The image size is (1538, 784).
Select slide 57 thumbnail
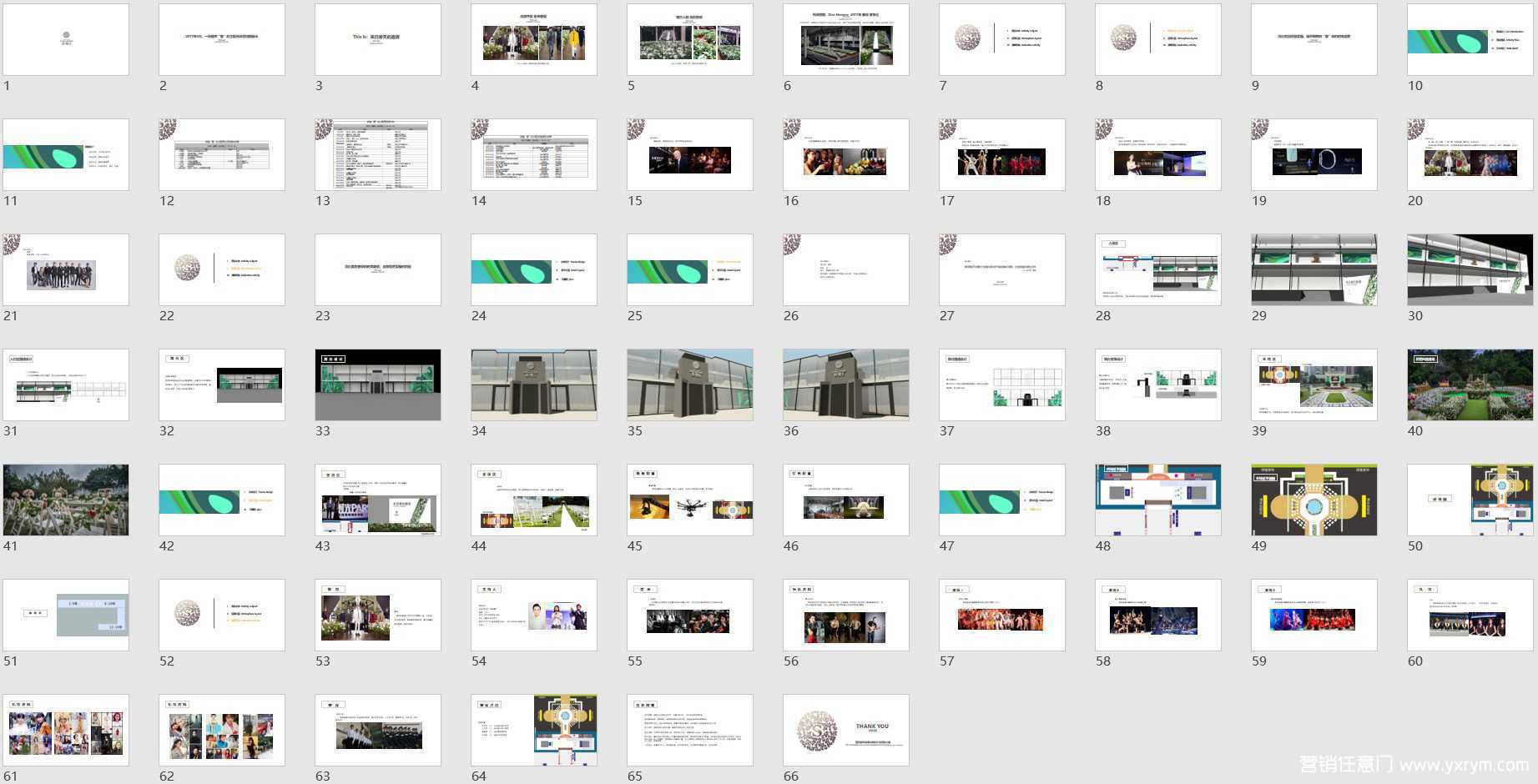tap(1002, 615)
